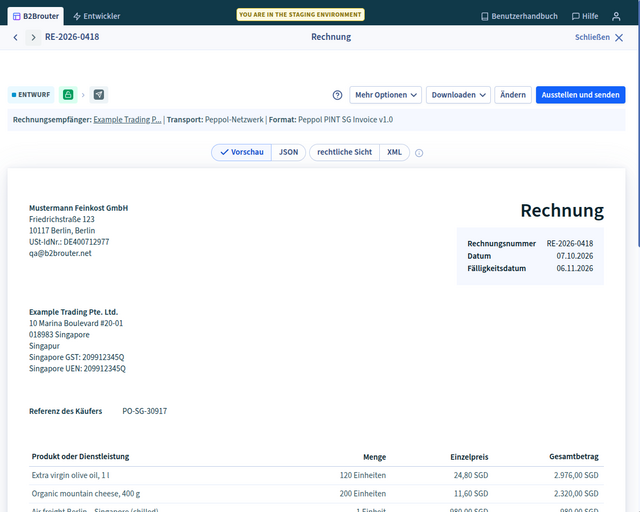This screenshot has height=512, width=640.
Task: Click the green lock status icon
Action: tap(68, 95)
